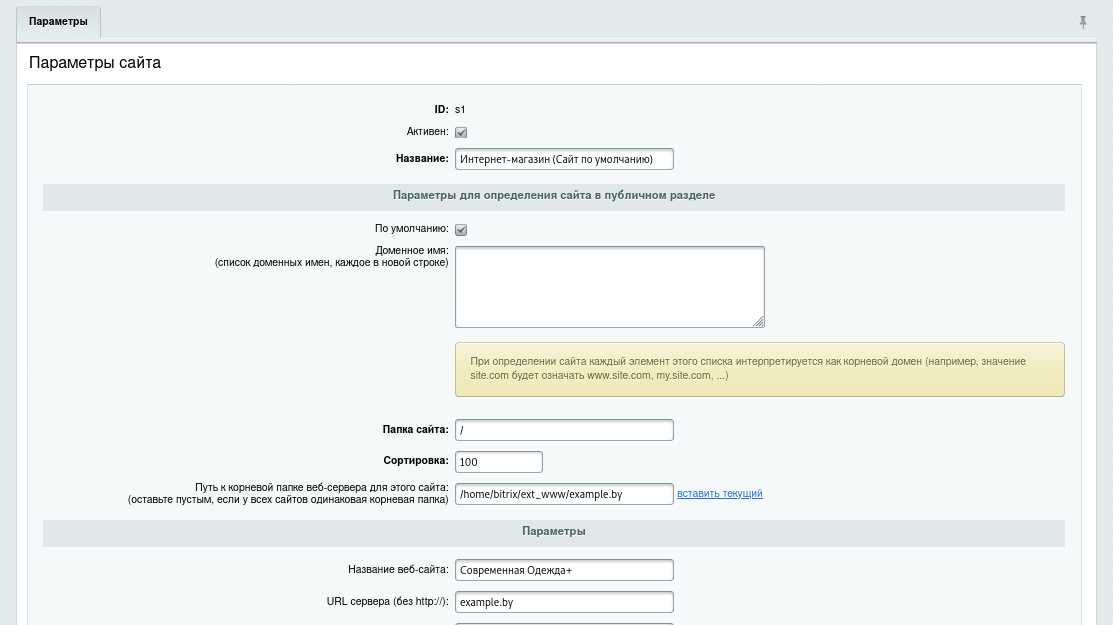Image resolution: width=1113 pixels, height=625 pixels.
Task: Click the Параметры сайта page heading
Action: click(x=95, y=63)
